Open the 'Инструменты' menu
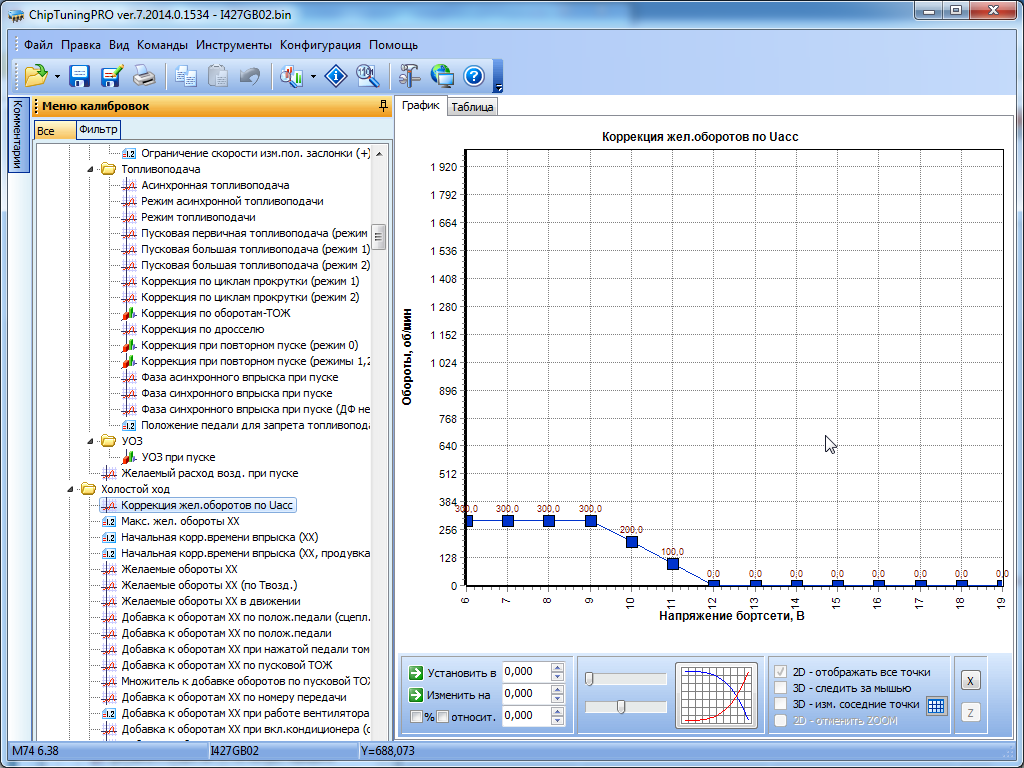 [x=233, y=45]
